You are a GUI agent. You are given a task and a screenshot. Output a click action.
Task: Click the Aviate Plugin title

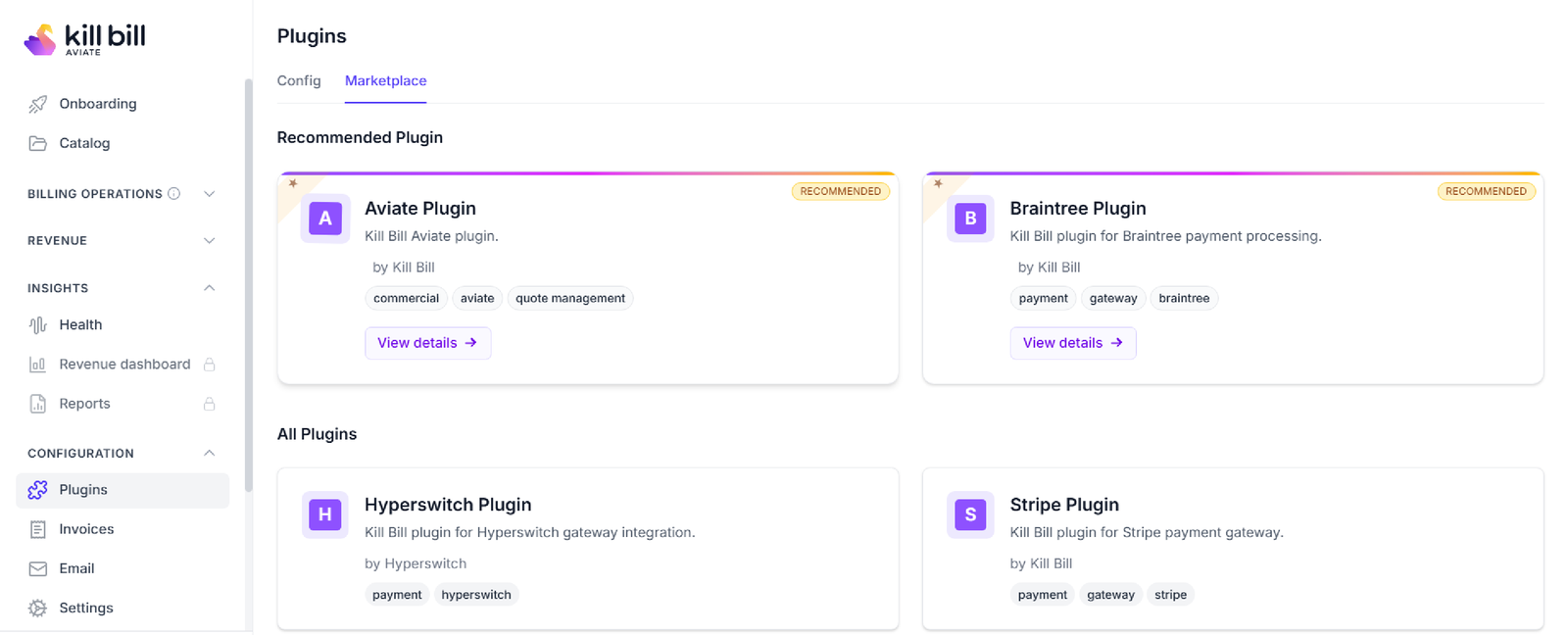[x=420, y=208]
